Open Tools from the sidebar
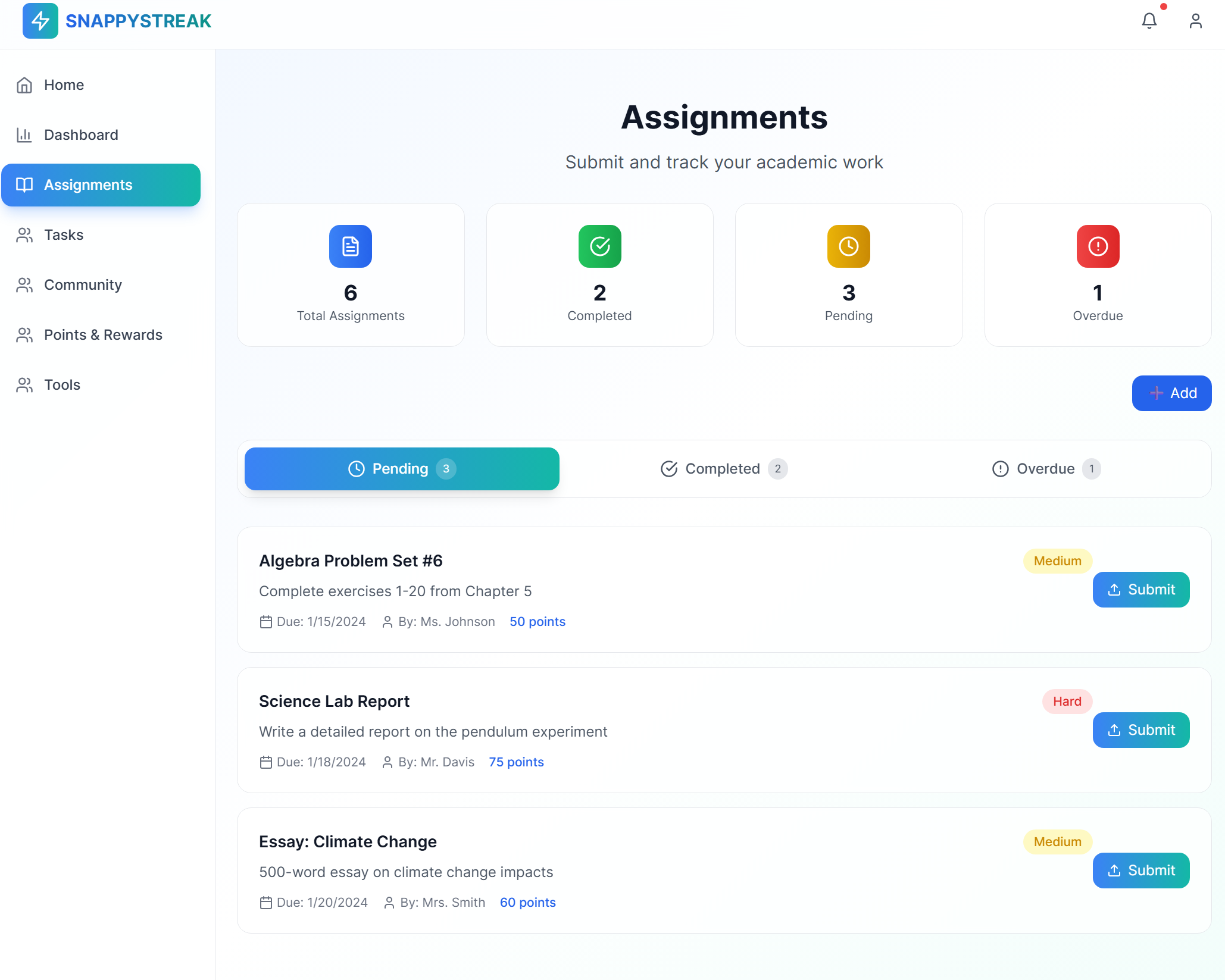The image size is (1225, 980). (62, 385)
